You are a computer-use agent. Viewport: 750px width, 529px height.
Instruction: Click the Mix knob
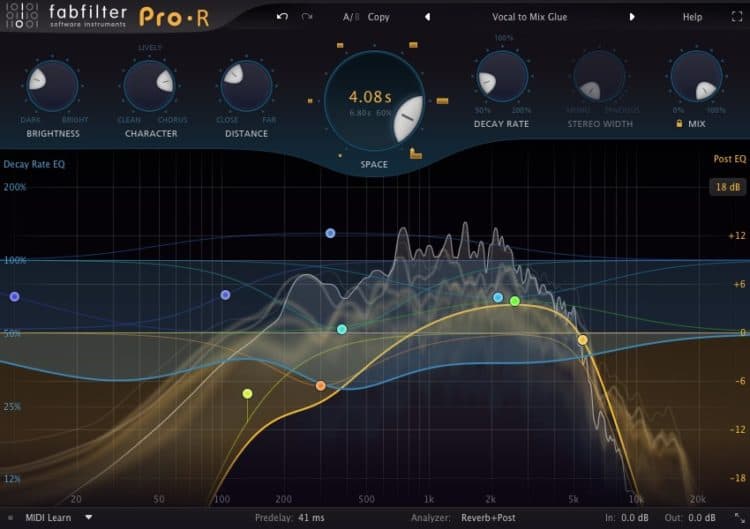click(696, 77)
